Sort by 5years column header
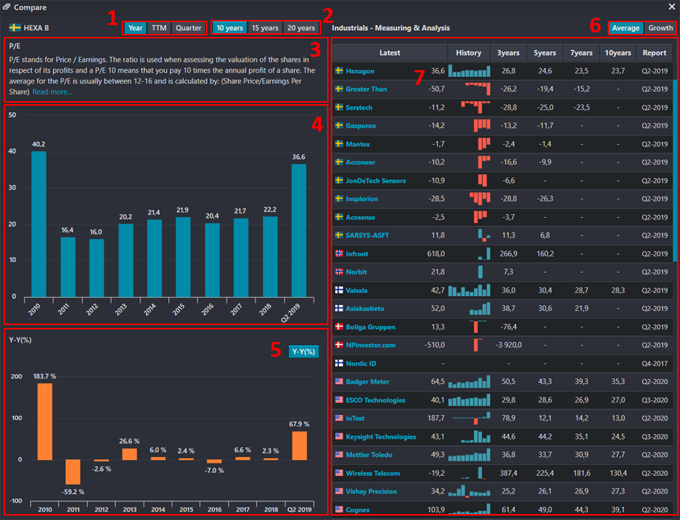The width and height of the screenshot is (680, 520). (x=545, y=52)
